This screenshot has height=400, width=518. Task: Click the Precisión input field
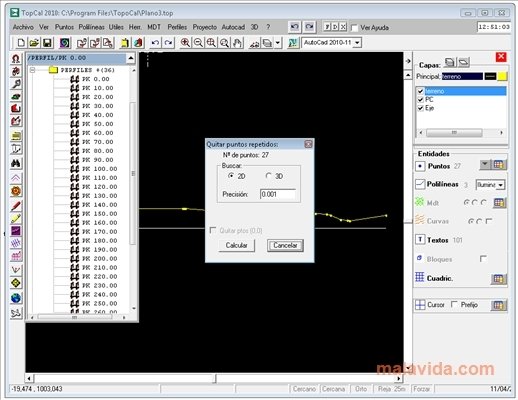[x=278, y=194]
